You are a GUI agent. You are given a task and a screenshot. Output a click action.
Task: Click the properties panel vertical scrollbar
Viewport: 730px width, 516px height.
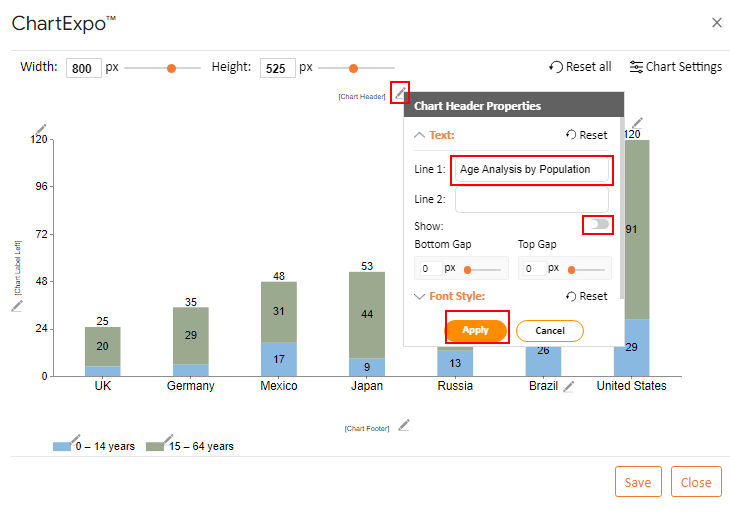point(622,207)
